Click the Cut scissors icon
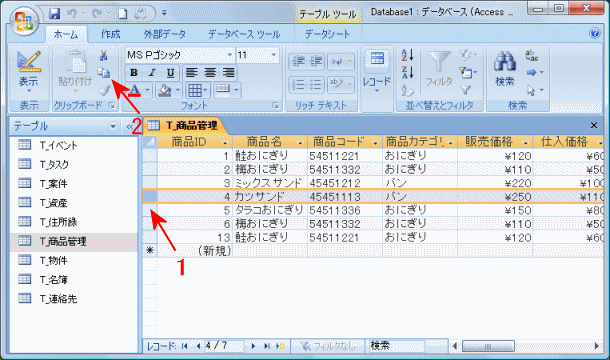 click(103, 55)
